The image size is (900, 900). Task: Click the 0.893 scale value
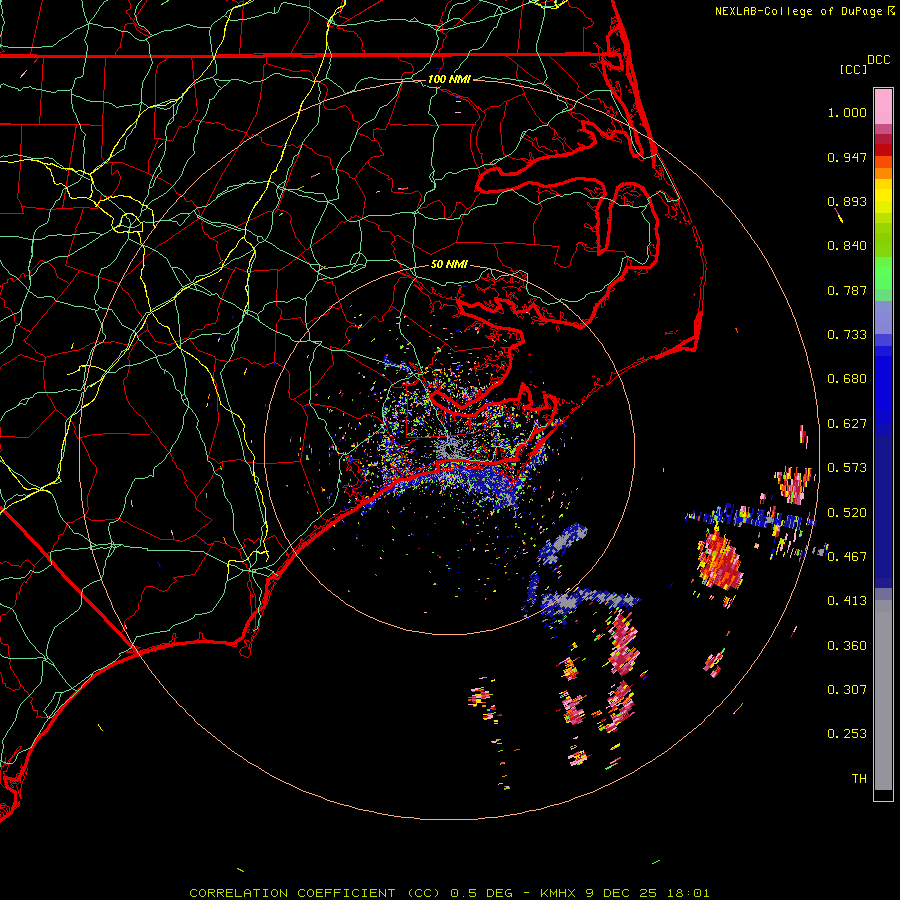click(847, 201)
